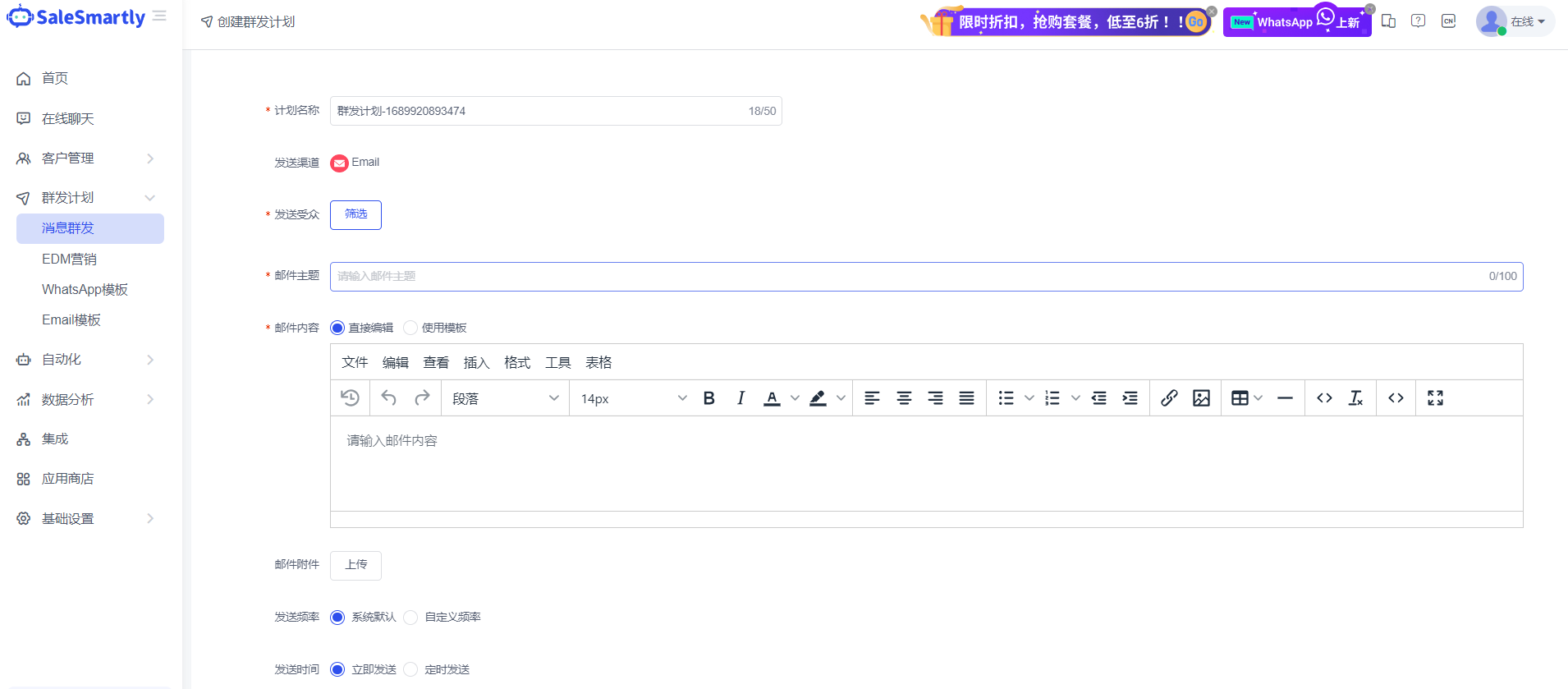Open the table dropdown arrow

pos(1258,398)
